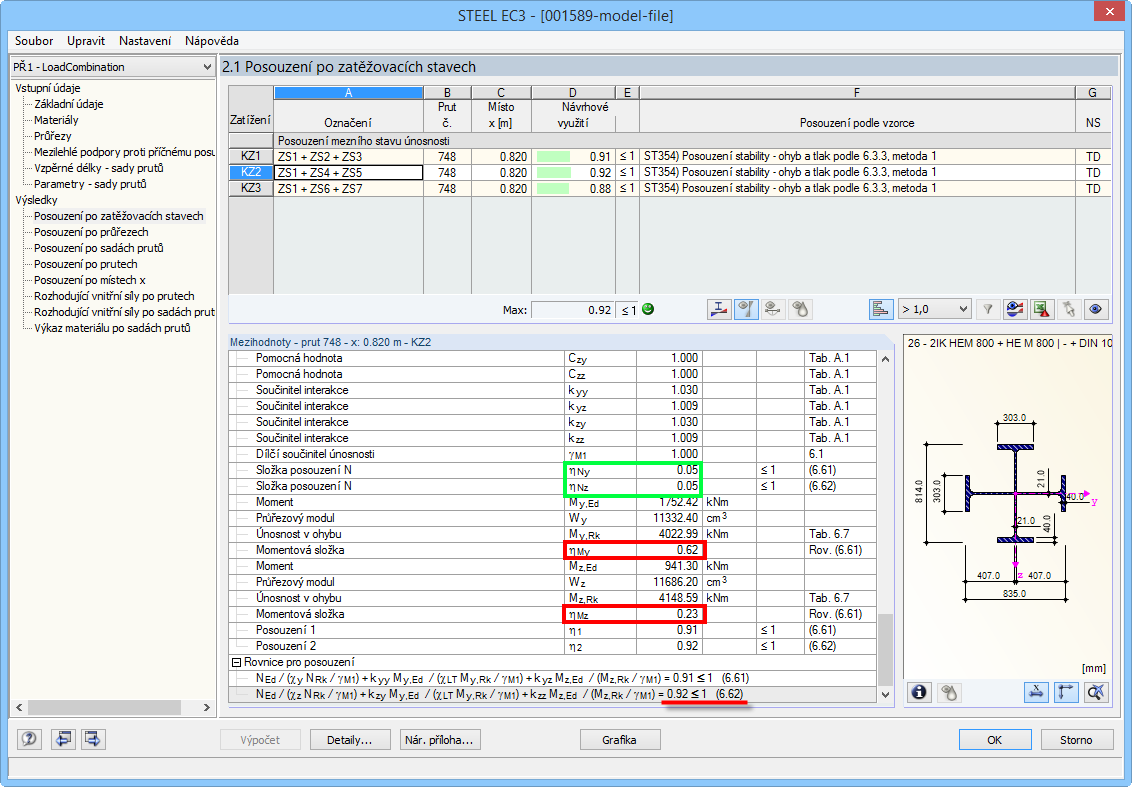Open the Nápověda menu
1132x787 pixels.
tap(212, 41)
